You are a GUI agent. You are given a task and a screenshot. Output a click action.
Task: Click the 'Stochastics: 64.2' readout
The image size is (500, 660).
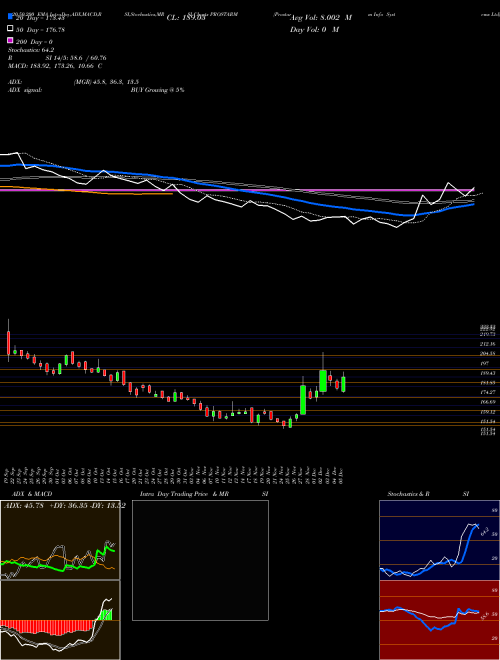(31, 50)
